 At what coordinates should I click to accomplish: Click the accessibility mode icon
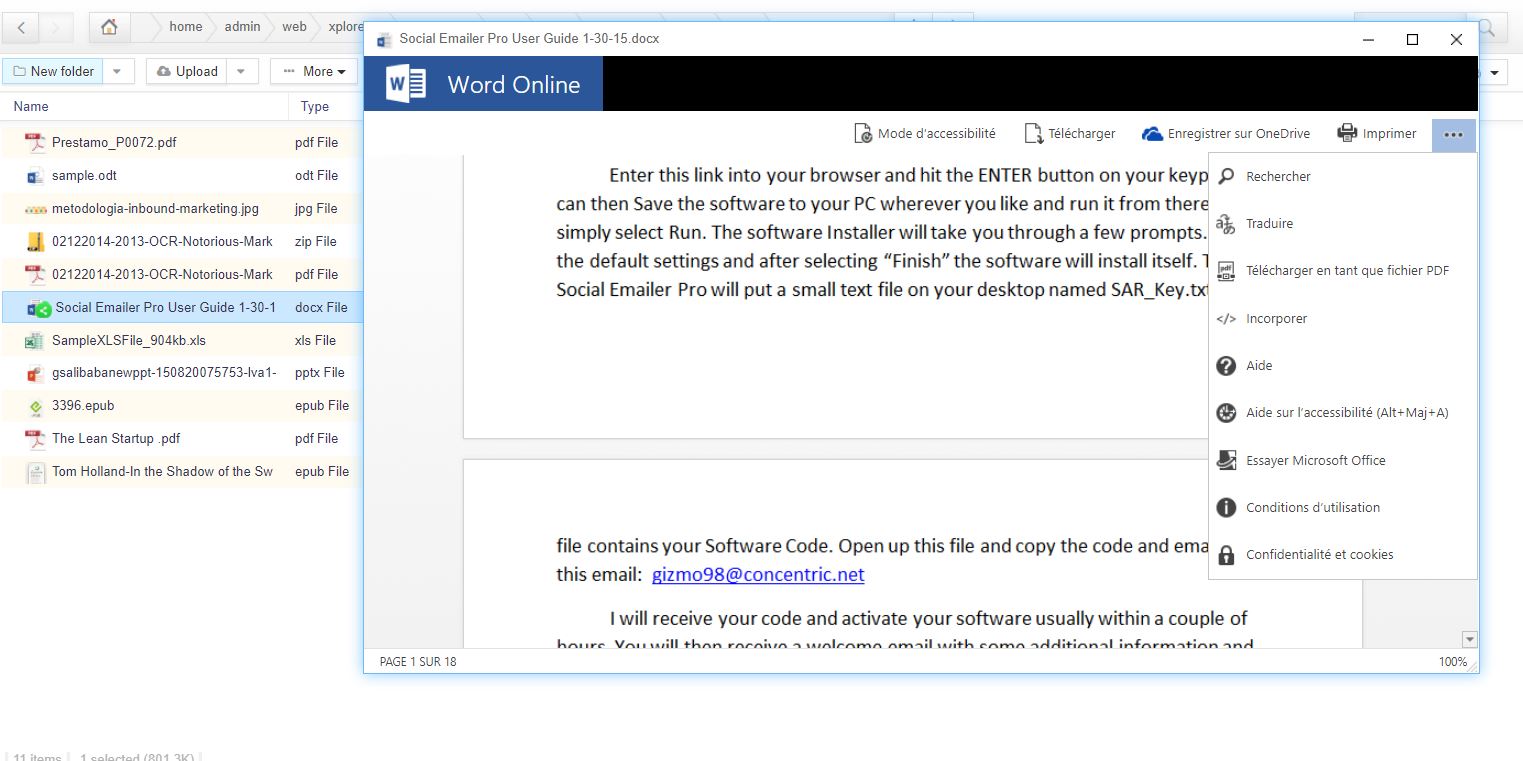pyautogui.click(x=863, y=134)
